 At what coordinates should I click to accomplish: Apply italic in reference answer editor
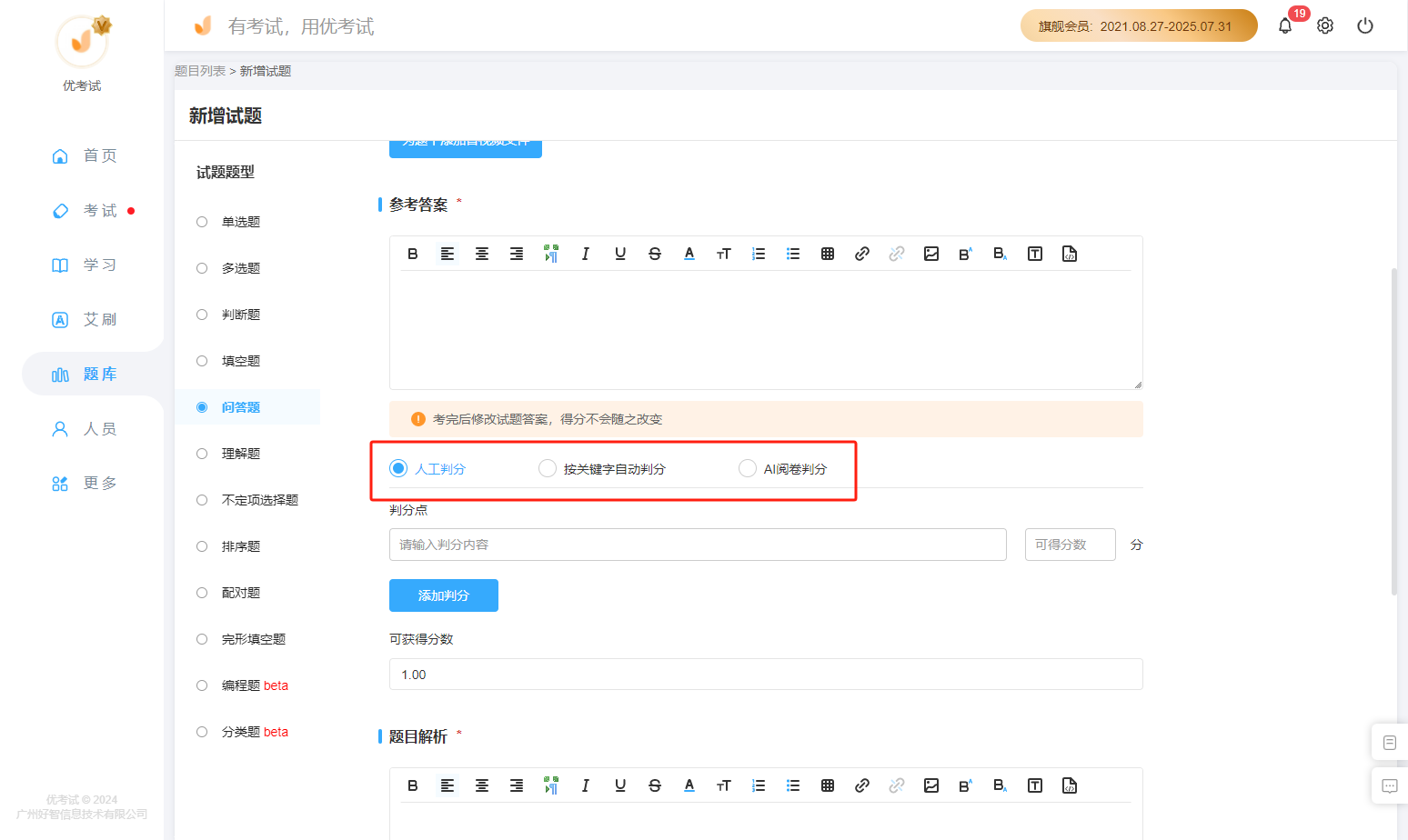[x=586, y=254]
